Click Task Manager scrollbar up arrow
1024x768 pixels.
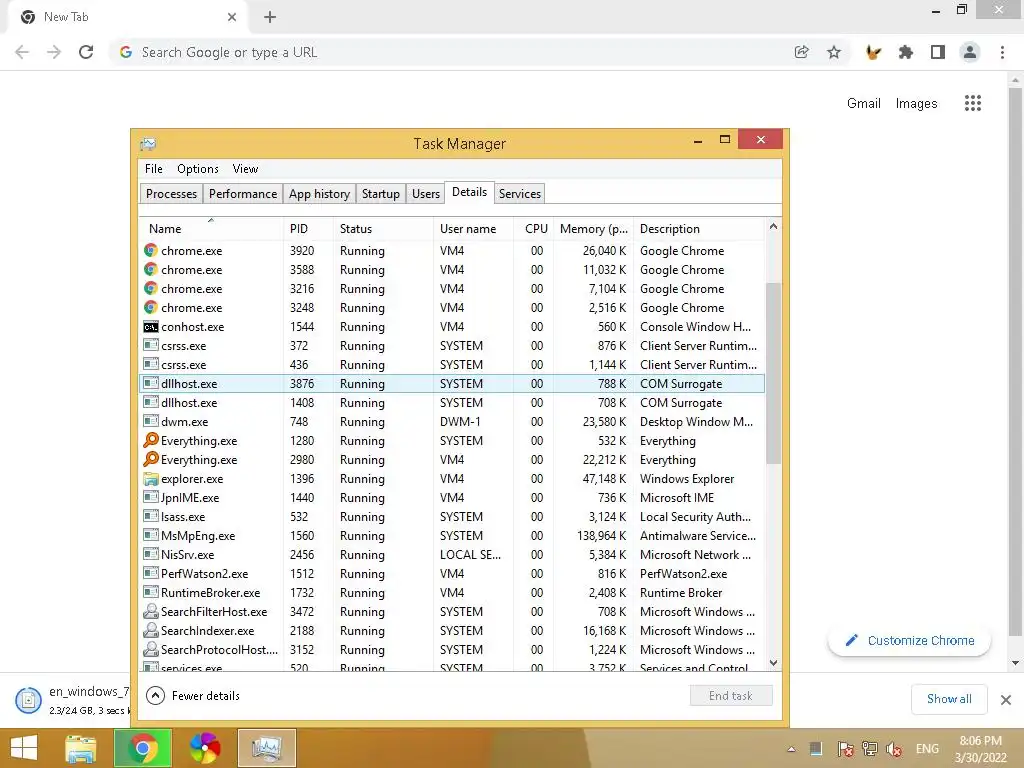(x=773, y=227)
